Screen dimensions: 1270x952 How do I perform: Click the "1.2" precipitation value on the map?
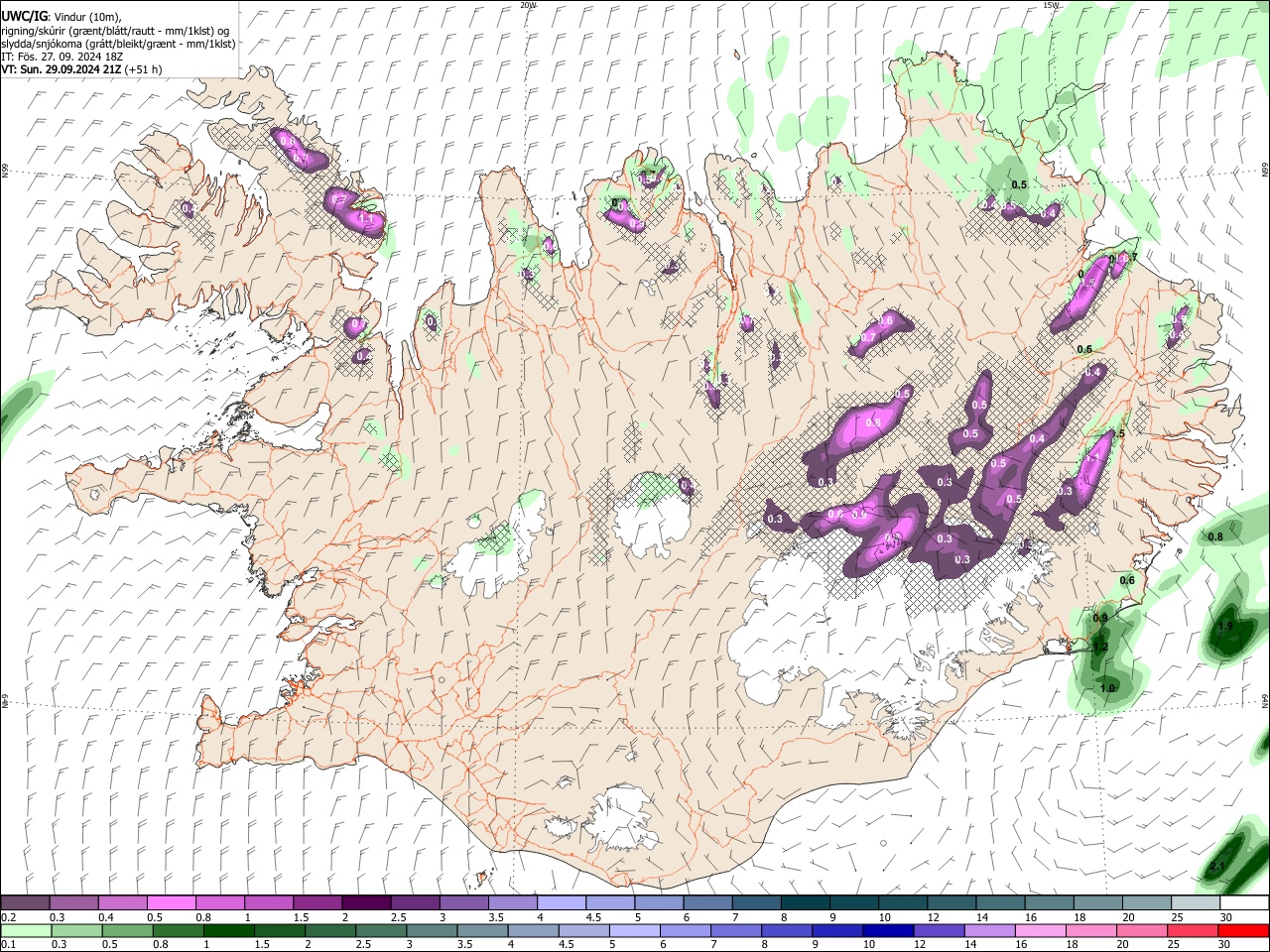pyautogui.click(x=1099, y=647)
